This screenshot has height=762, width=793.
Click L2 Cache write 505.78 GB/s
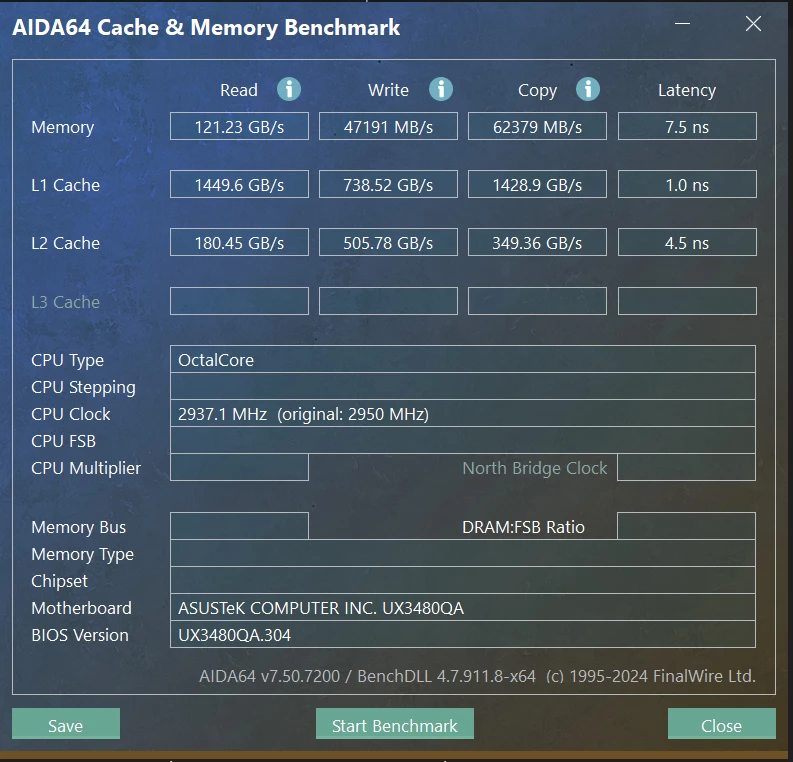pyautogui.click(x=388, y=243)
